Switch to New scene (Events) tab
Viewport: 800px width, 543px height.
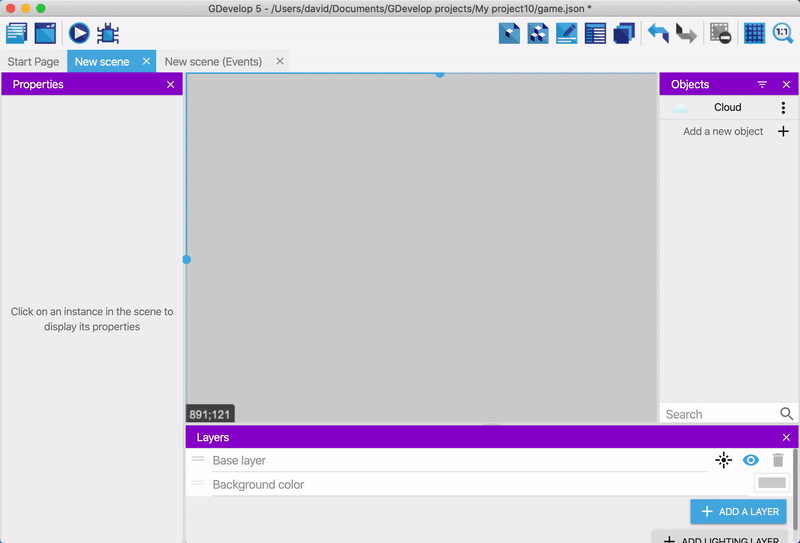[x=213, y=62]
